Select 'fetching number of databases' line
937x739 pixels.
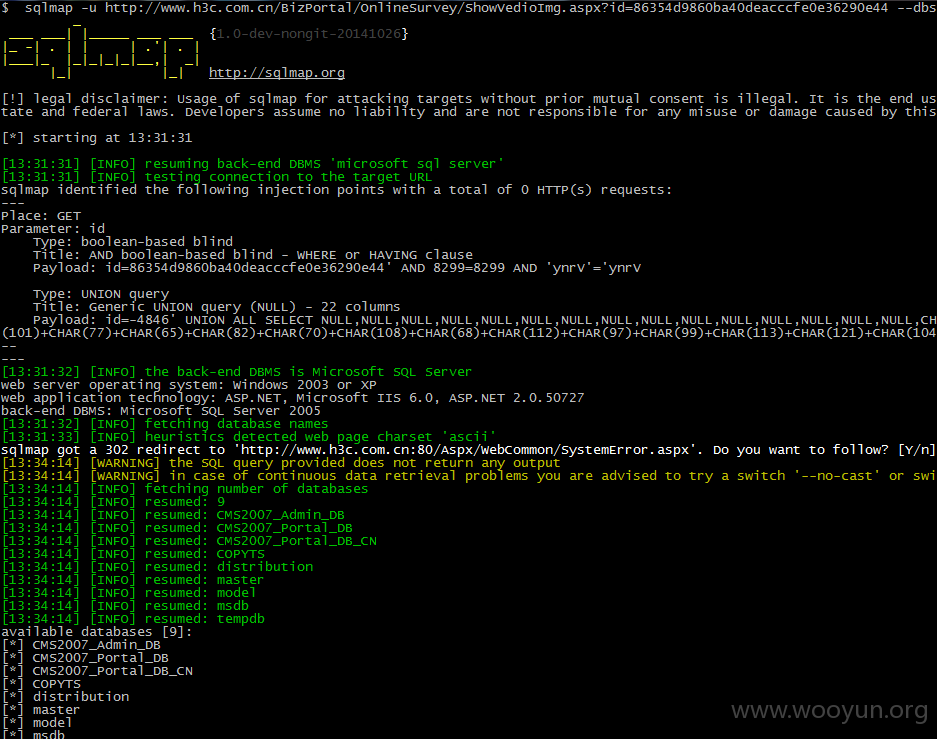click(x=185, y=489)
